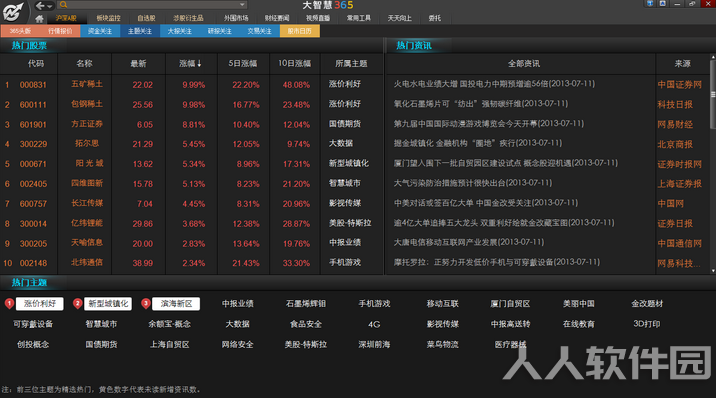Screen dimensions: 716x398
Task: Open the 科技日报 source link
Action: 675,105
